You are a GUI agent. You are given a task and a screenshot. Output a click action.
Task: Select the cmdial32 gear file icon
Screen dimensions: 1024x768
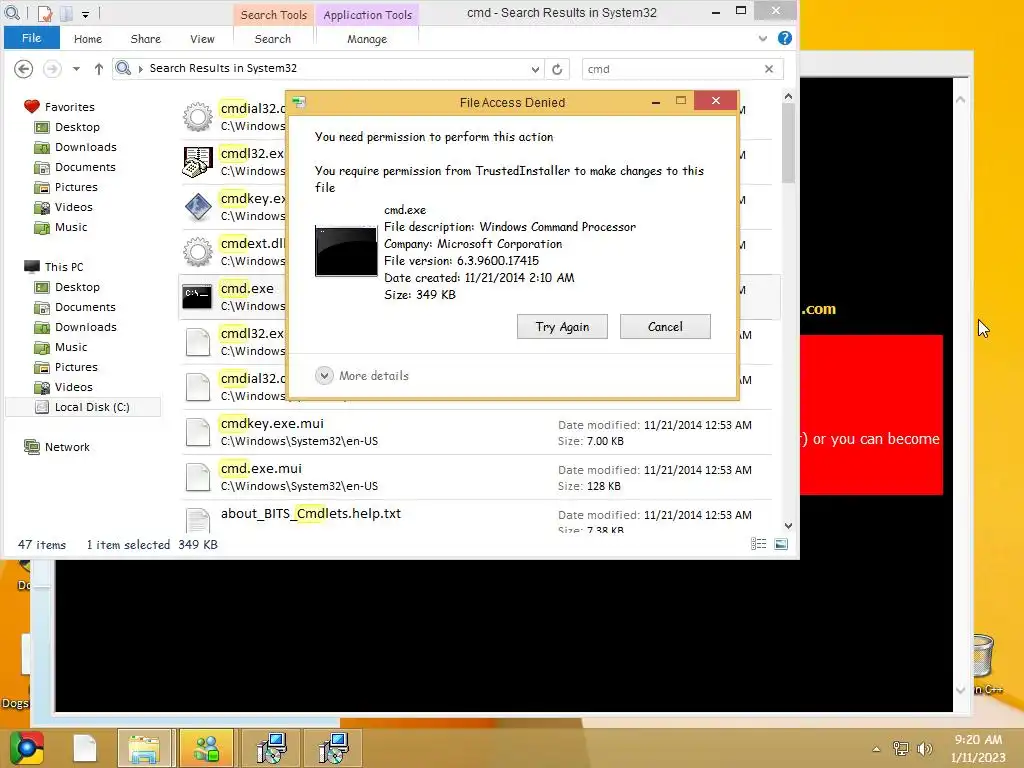point(197,117)
